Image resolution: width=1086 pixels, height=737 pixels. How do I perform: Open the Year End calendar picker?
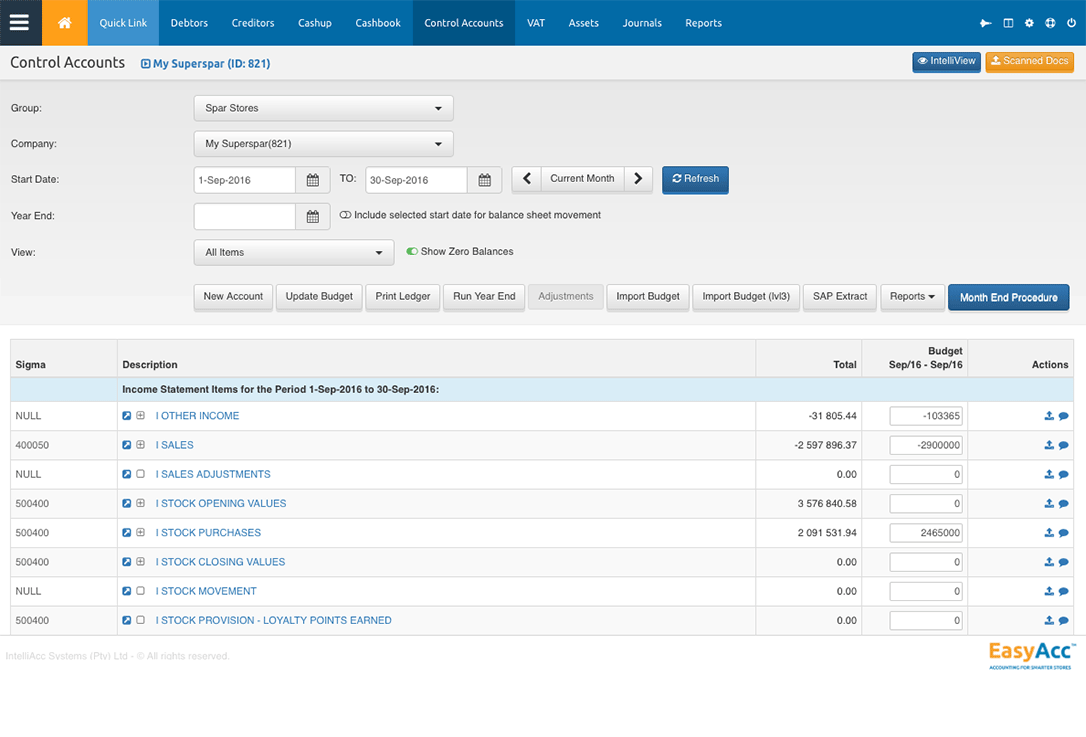pos(313,217)
